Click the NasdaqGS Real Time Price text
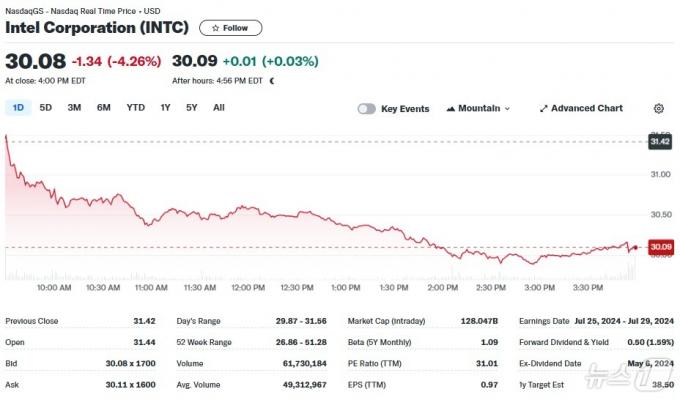 click(82, 11)
